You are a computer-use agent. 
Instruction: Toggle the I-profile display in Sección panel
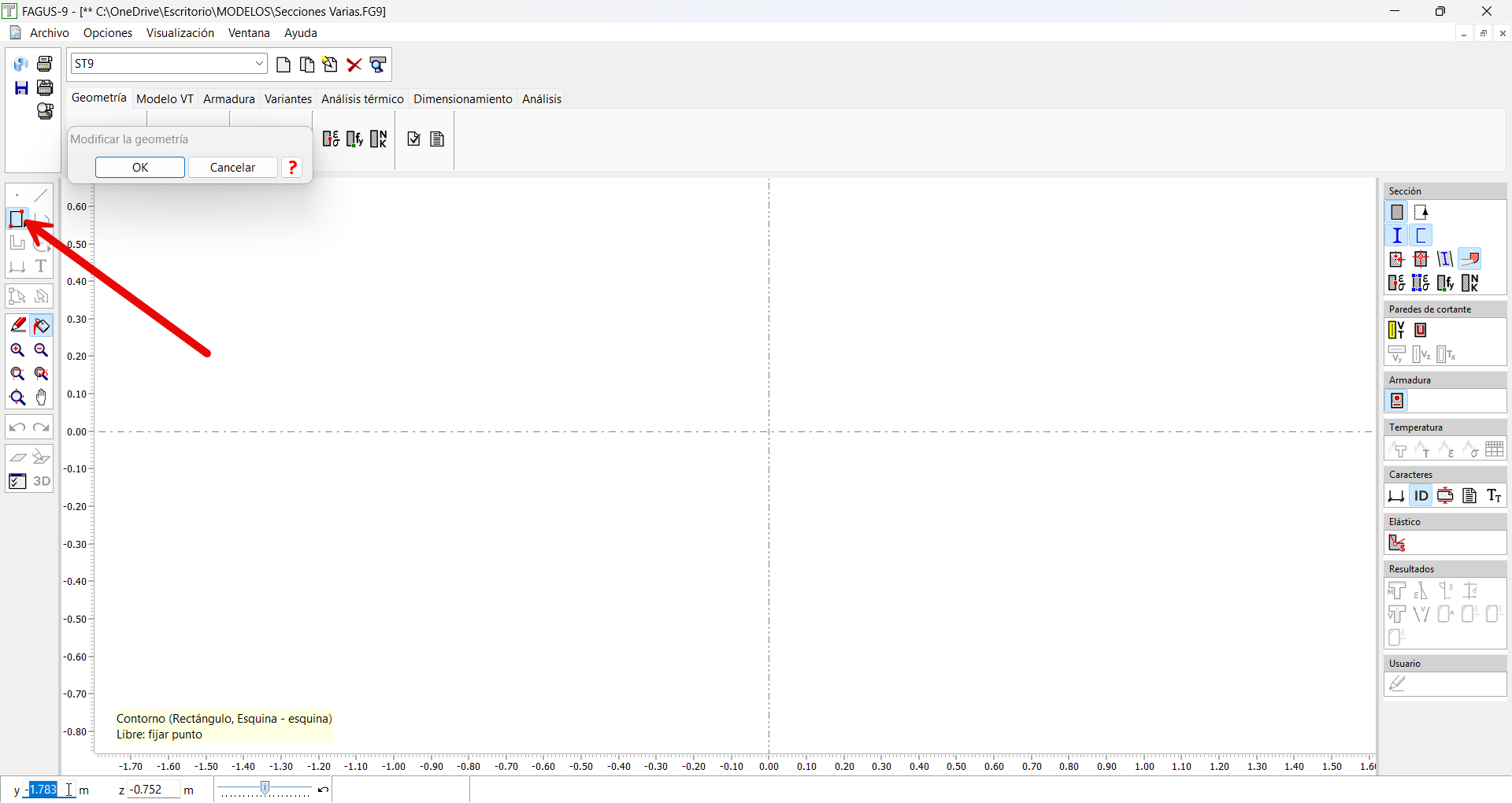(1397, 235)
